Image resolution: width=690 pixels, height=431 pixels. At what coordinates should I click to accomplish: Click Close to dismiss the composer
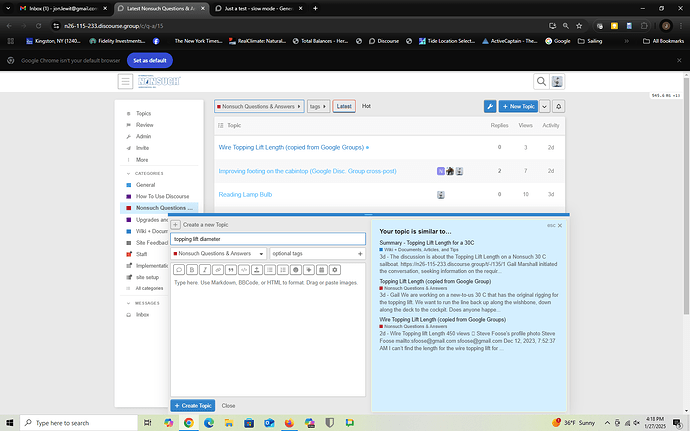coord(228,406)
